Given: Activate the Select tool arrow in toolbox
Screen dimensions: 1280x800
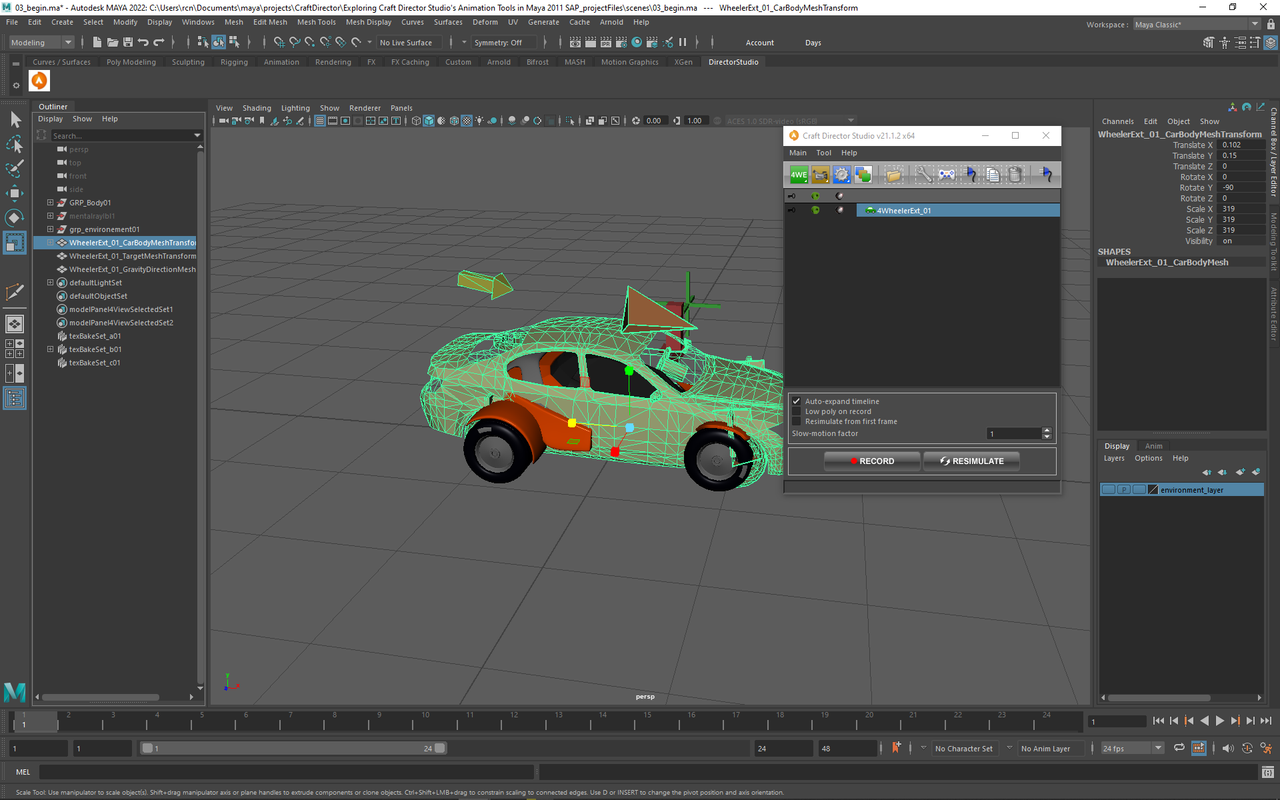Looking at the screenshot, I should point(15,120).
